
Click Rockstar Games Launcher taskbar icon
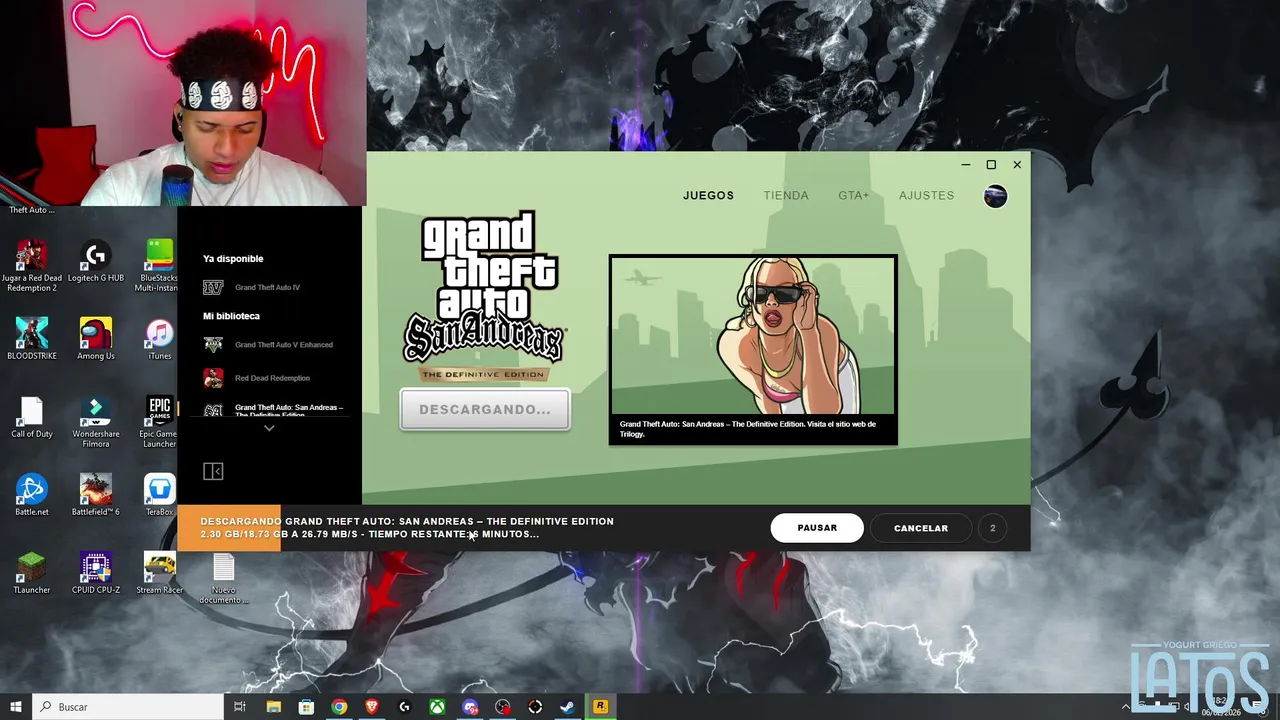pyautogui.click(x=600, y=707)
